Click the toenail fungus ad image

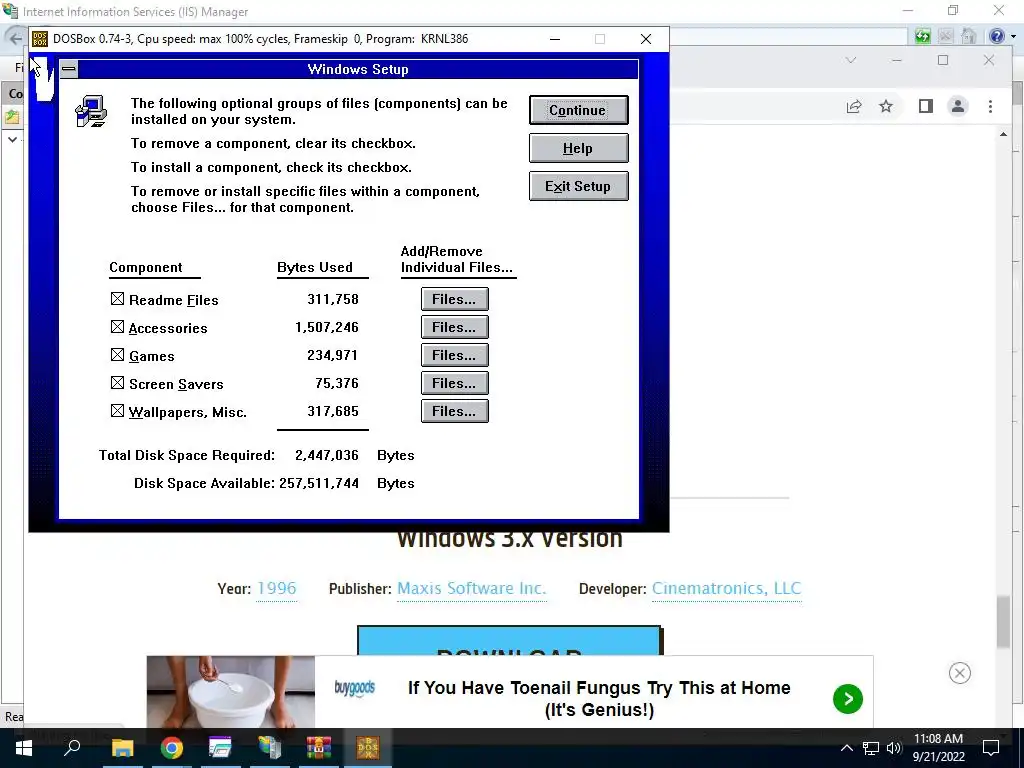pos(231,692)
